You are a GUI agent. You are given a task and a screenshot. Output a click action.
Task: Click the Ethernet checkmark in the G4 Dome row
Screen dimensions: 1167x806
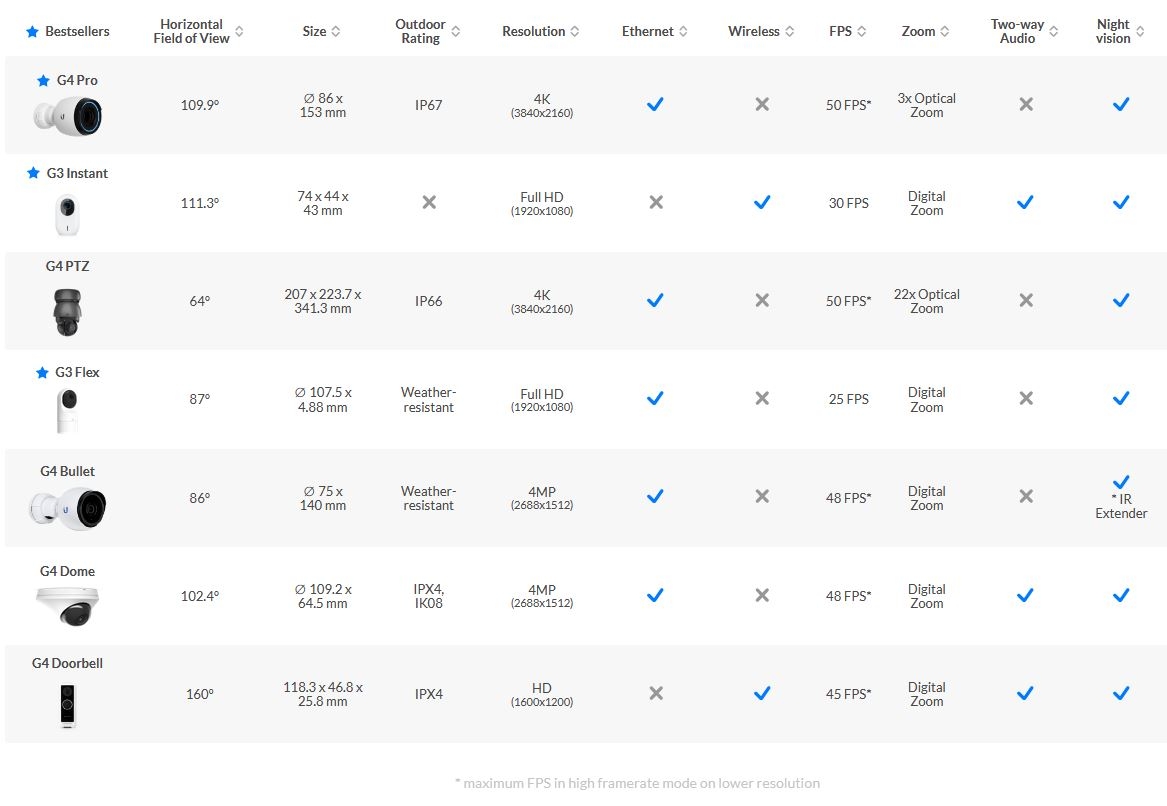tap(655, 595)
